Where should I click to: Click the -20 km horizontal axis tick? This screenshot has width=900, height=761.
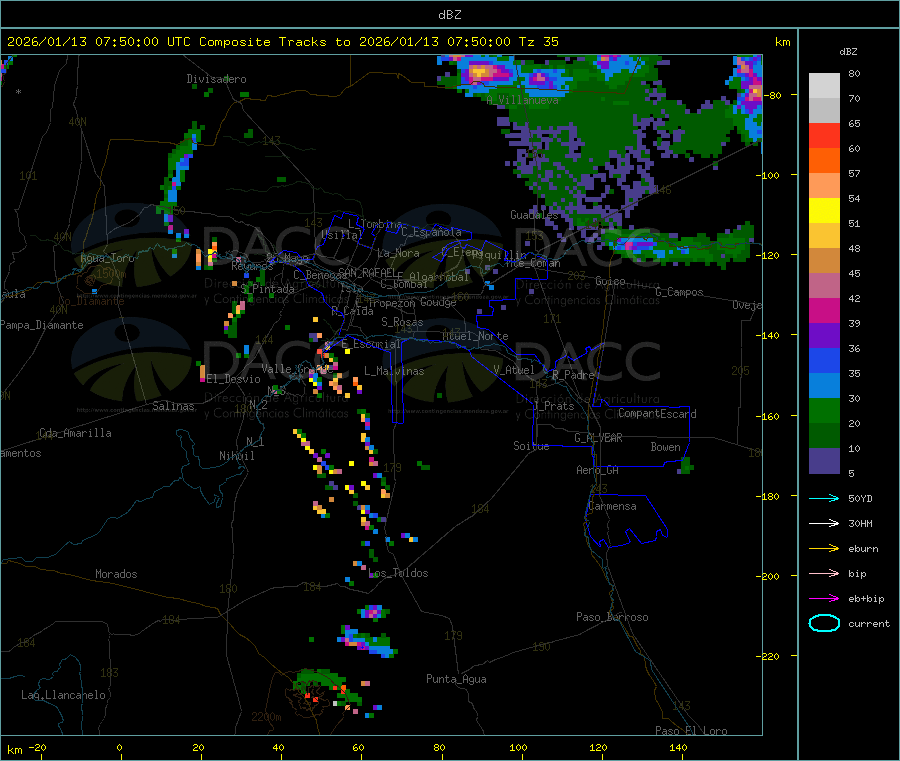(37, 747)
